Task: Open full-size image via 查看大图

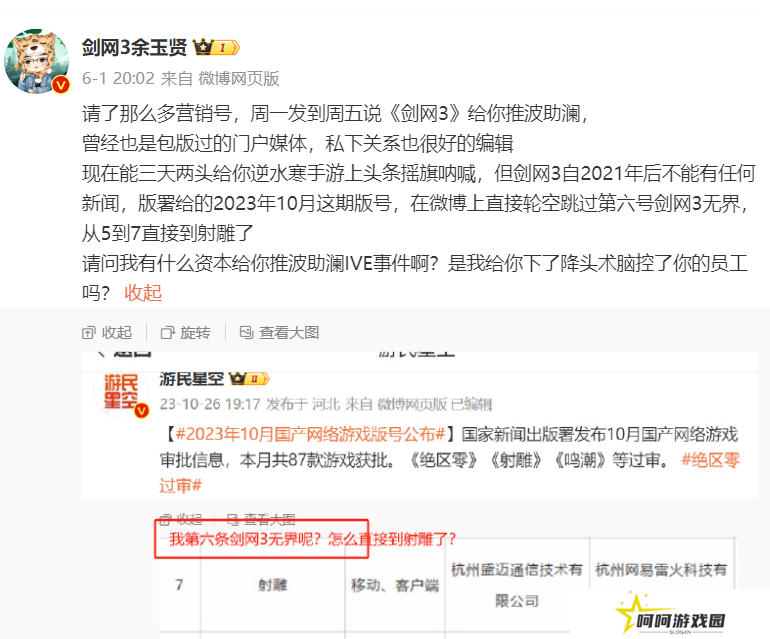Action: 279,333
